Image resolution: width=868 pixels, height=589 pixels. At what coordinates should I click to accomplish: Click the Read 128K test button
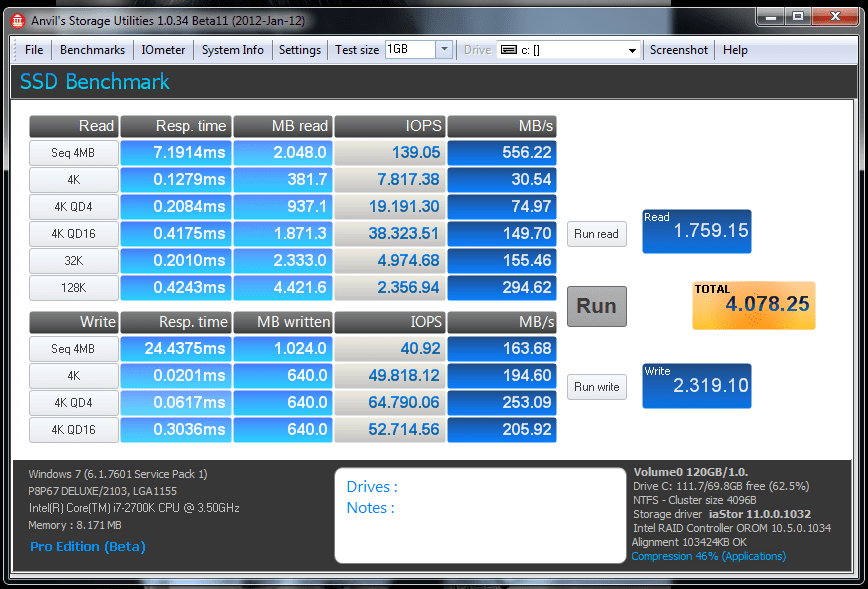[x=74, y=288]
